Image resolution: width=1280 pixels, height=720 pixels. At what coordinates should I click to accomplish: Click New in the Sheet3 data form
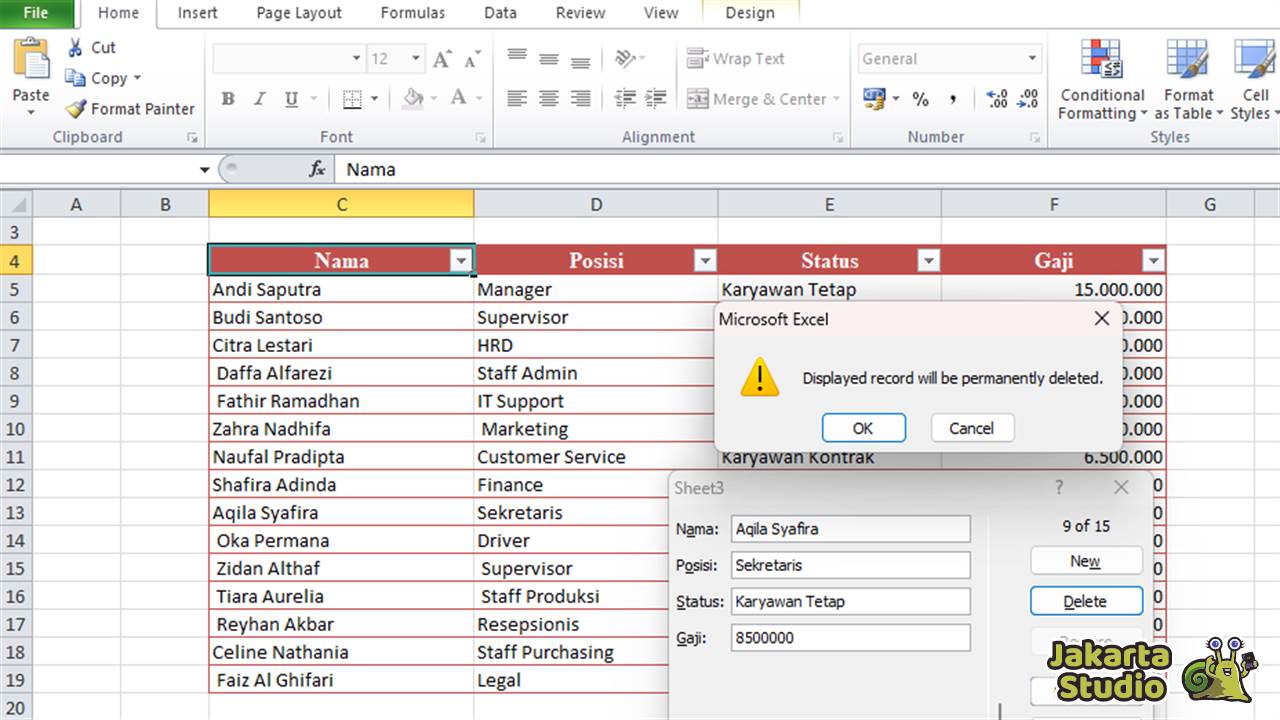click(1086, 561)
